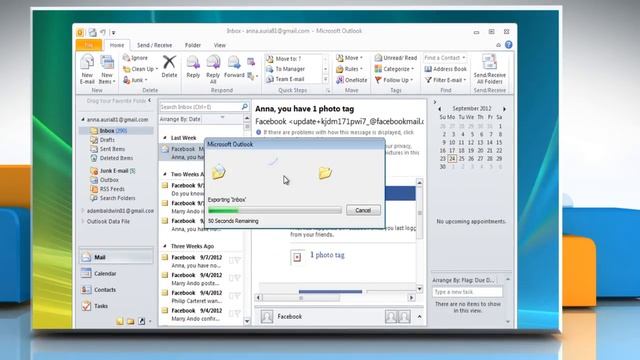The height and width of the screenshot is (360, 640).
Task: Open Outlook Help question mark icon
Action: coord(508,45)
